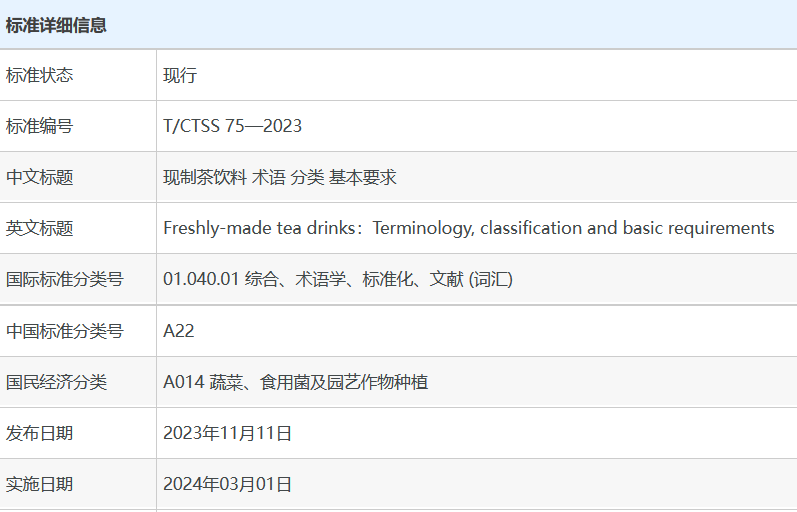The image size is (797, 512).
Task: Select the implementation date 2024年03月01日
Action: click(228, 484)
